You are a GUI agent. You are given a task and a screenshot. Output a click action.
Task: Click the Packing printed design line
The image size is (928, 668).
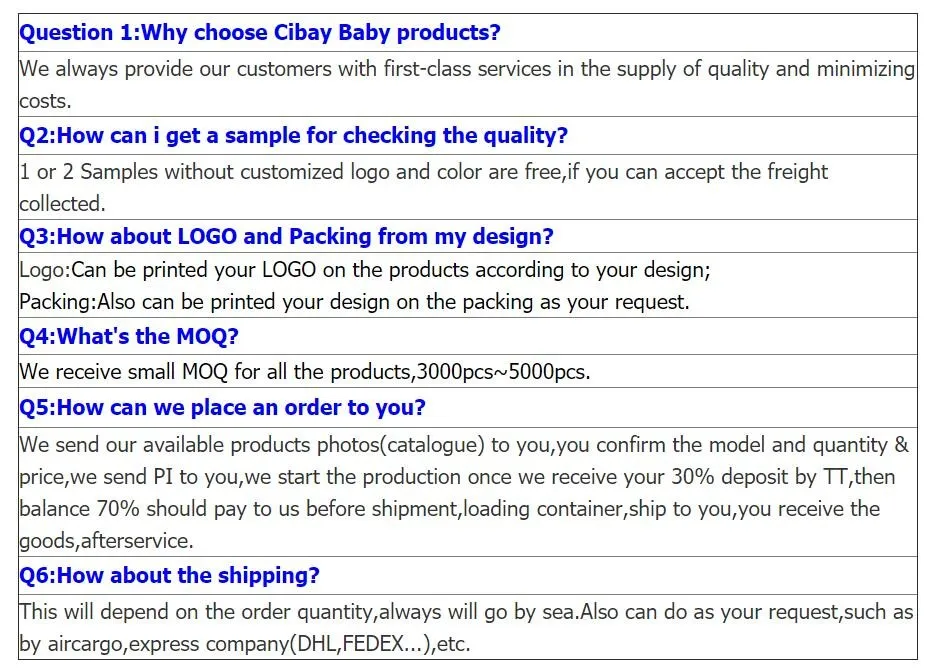355,302
